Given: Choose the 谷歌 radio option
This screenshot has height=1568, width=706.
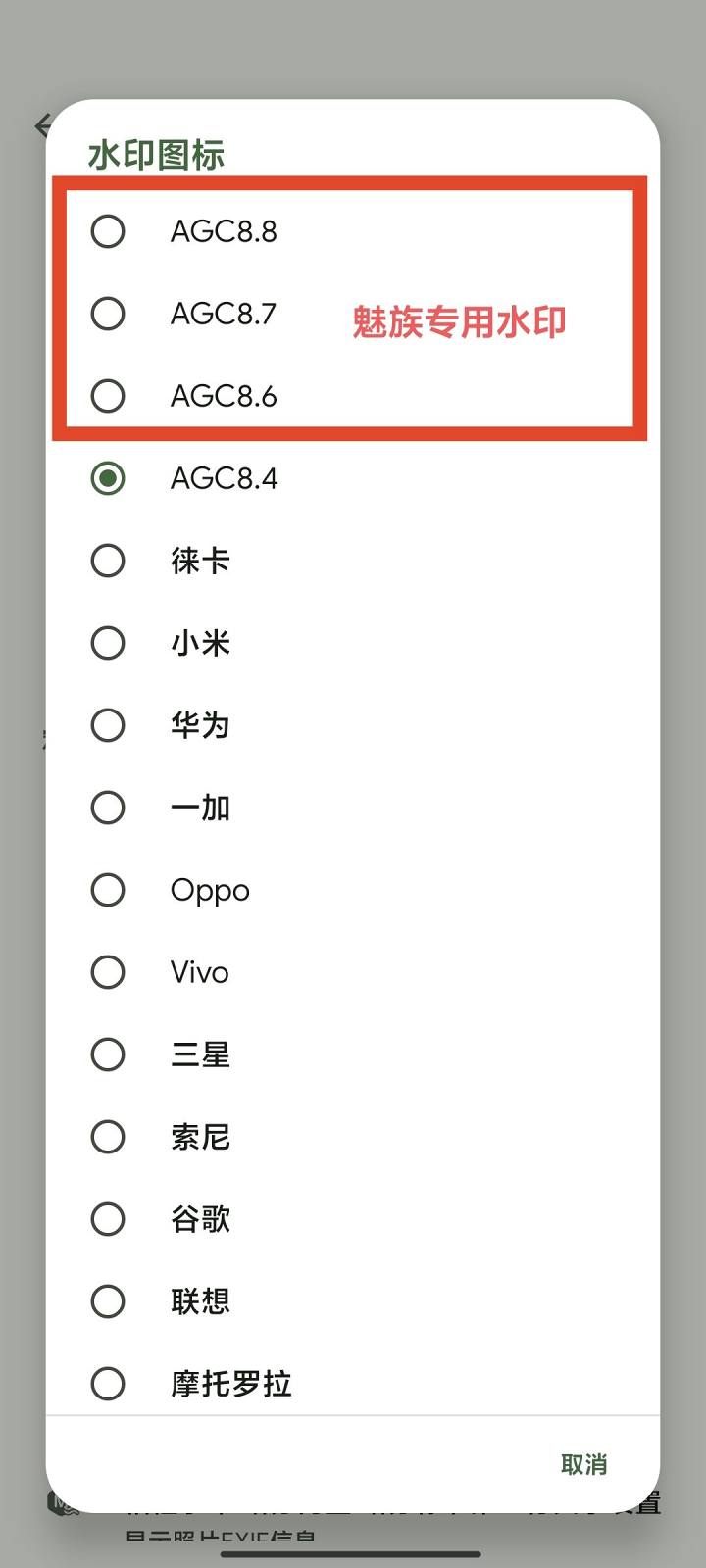Looking at the screenshot, I should pos(108,1219).
